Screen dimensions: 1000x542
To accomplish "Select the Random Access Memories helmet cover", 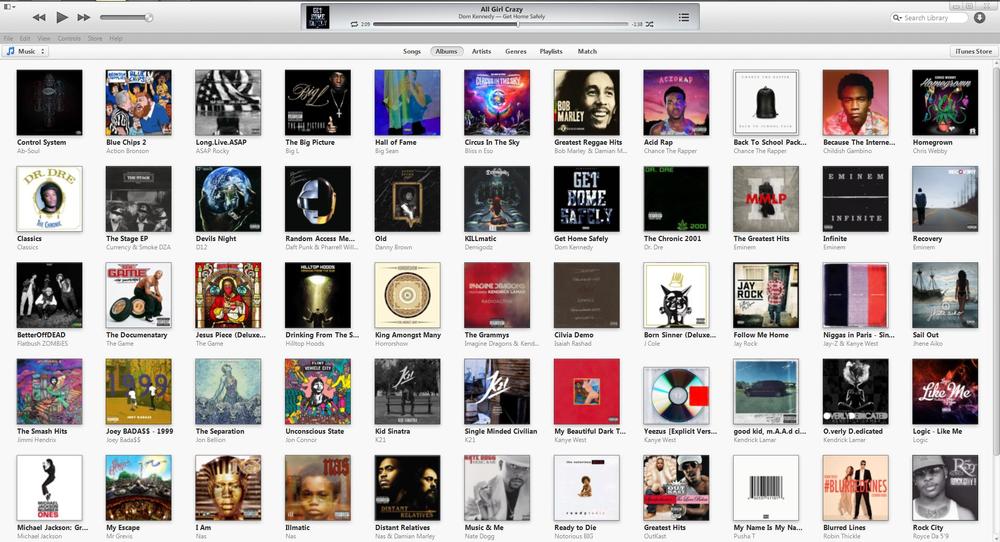I will click(318, 199).
